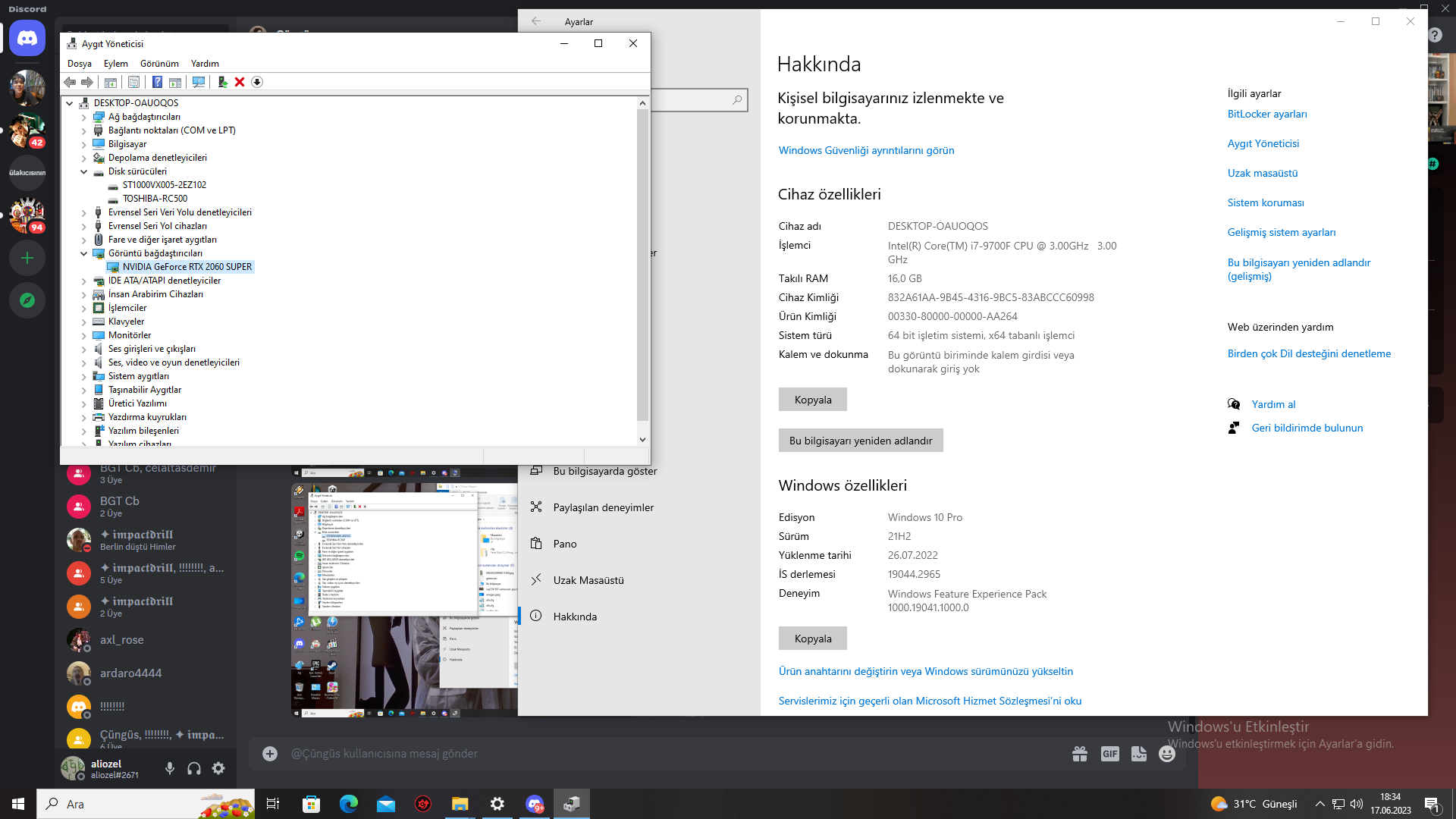Click the update driver toolbar icon

(x=222, y=82)
